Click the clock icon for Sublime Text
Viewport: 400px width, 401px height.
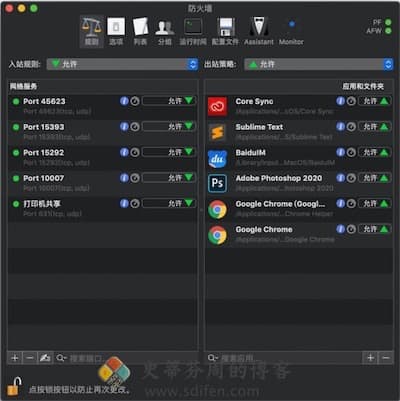351,127
